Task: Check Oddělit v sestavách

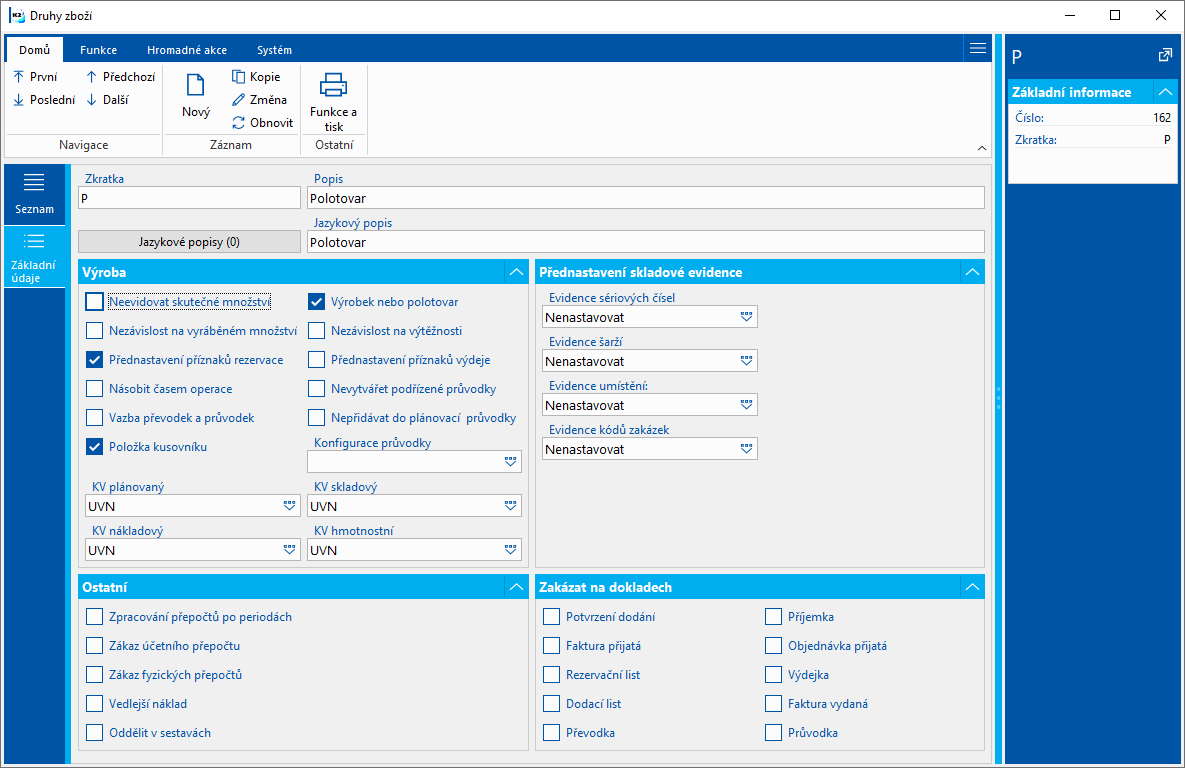Action: pos(94,732)
